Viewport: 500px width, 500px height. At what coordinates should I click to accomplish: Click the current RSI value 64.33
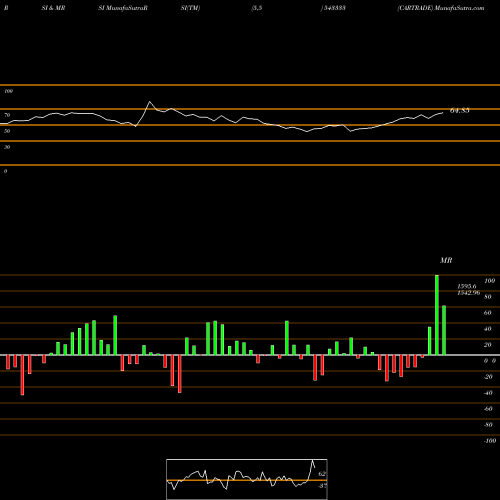tap(460, 110)
